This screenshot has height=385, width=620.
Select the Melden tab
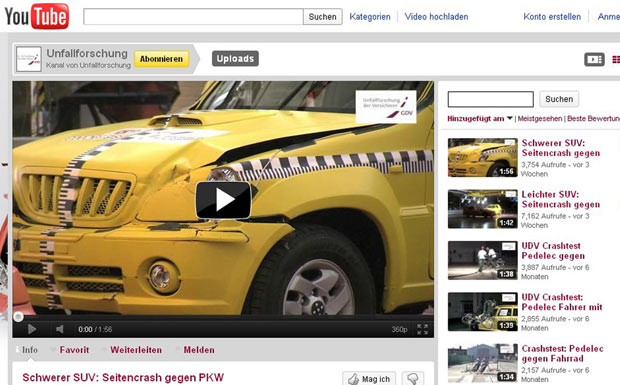point(199,350)
